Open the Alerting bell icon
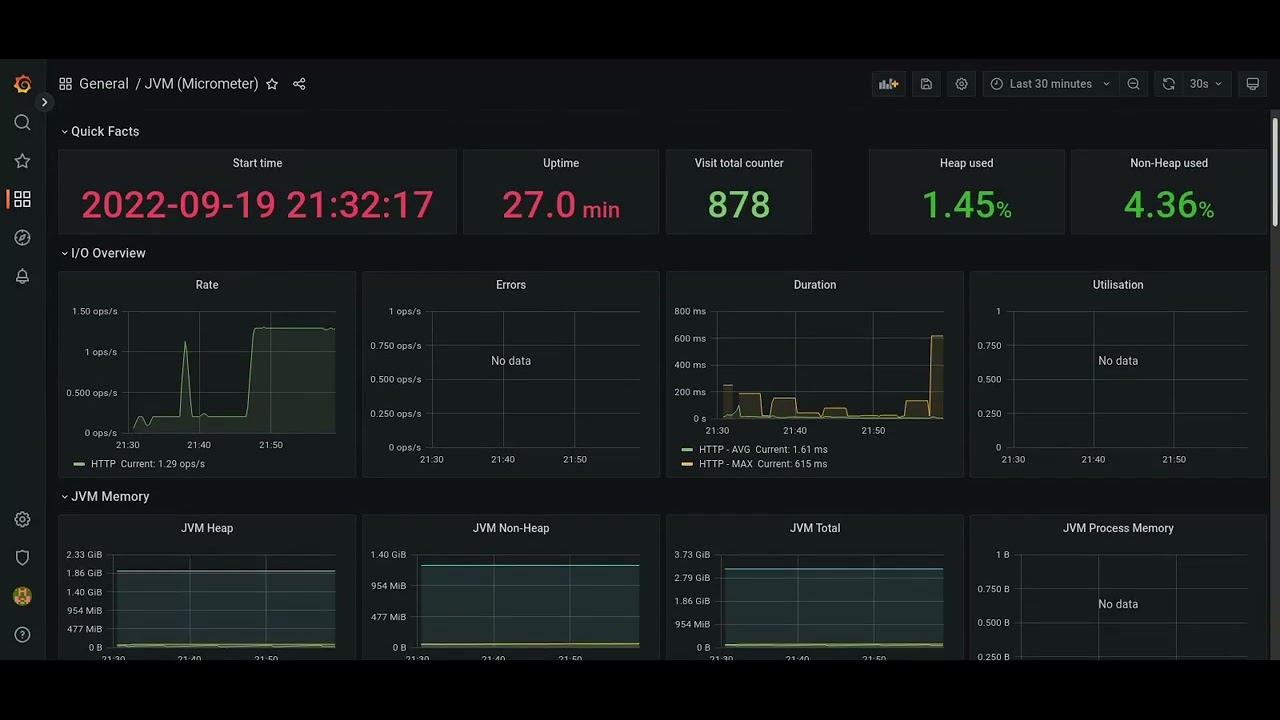Screen dimensions: 1280x720 pos(22,276)
